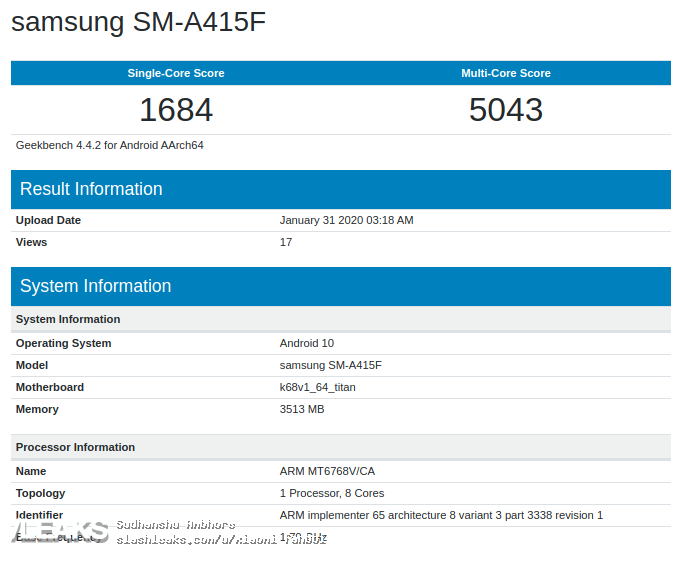Select the memory value 3513 MB
The width and height of the screenshot is (681, 562).
point(302,409)
